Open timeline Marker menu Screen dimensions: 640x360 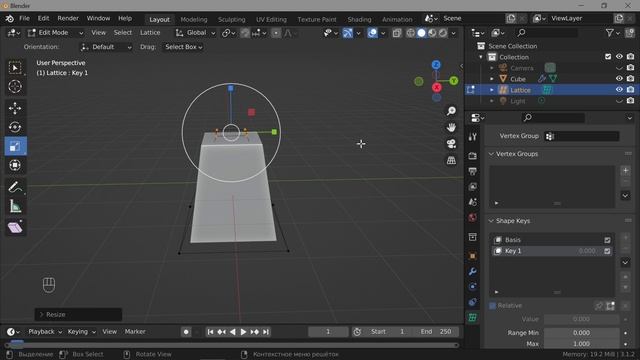pyautogui.click(x=135, y=332)
